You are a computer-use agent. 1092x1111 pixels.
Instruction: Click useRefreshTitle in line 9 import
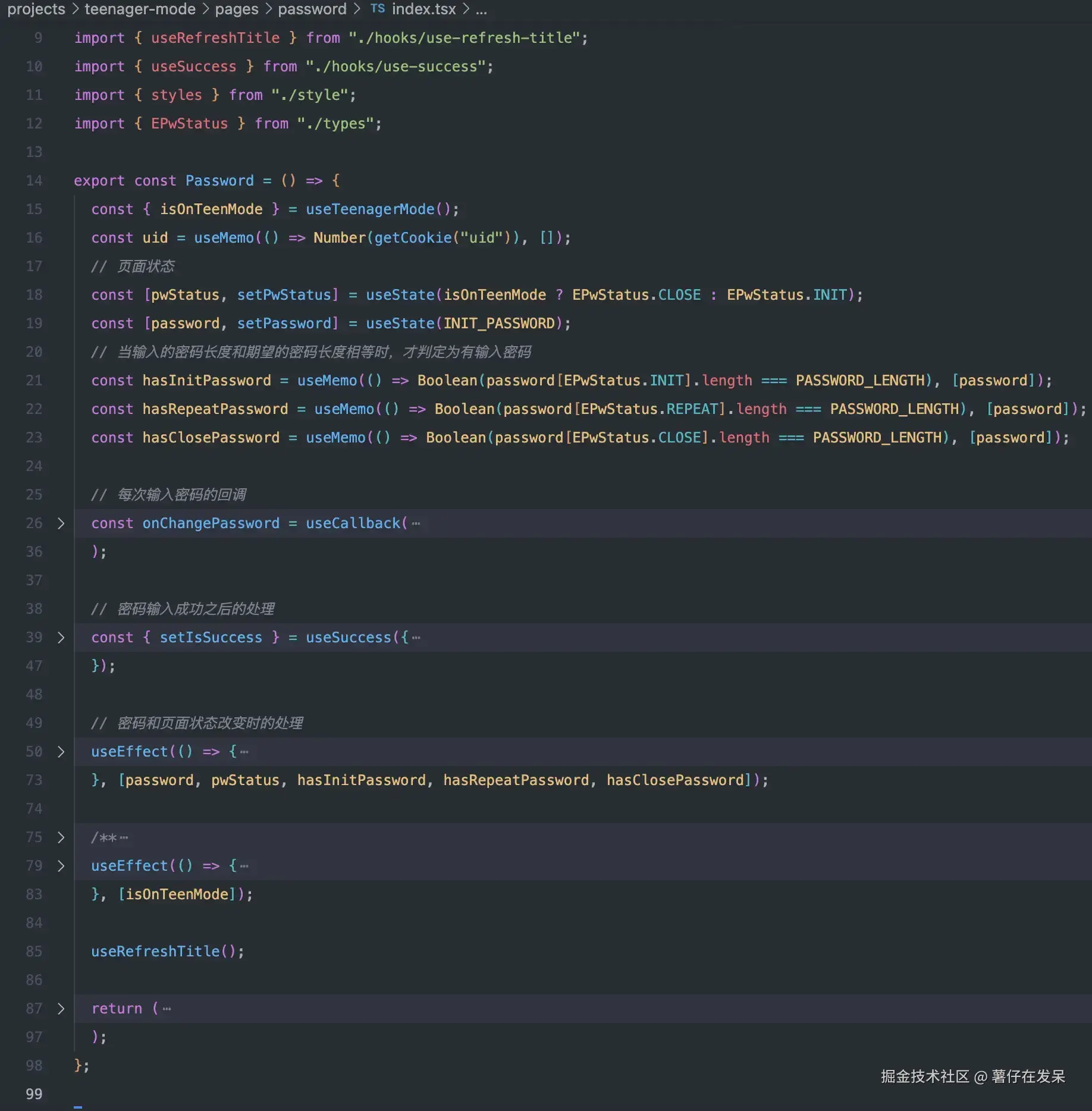coord(215,38)
